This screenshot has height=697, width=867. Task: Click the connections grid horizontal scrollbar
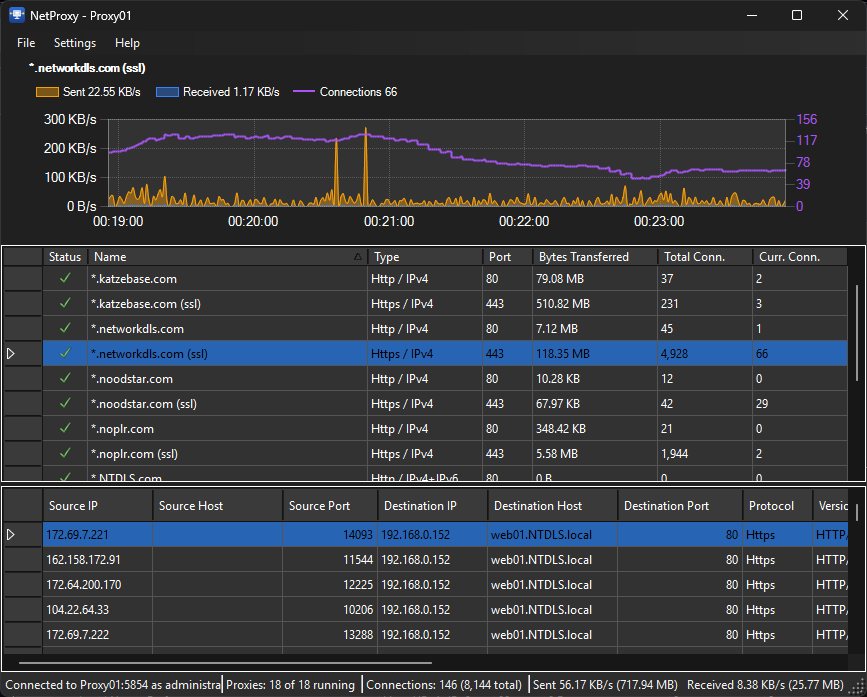pos(225,662)
